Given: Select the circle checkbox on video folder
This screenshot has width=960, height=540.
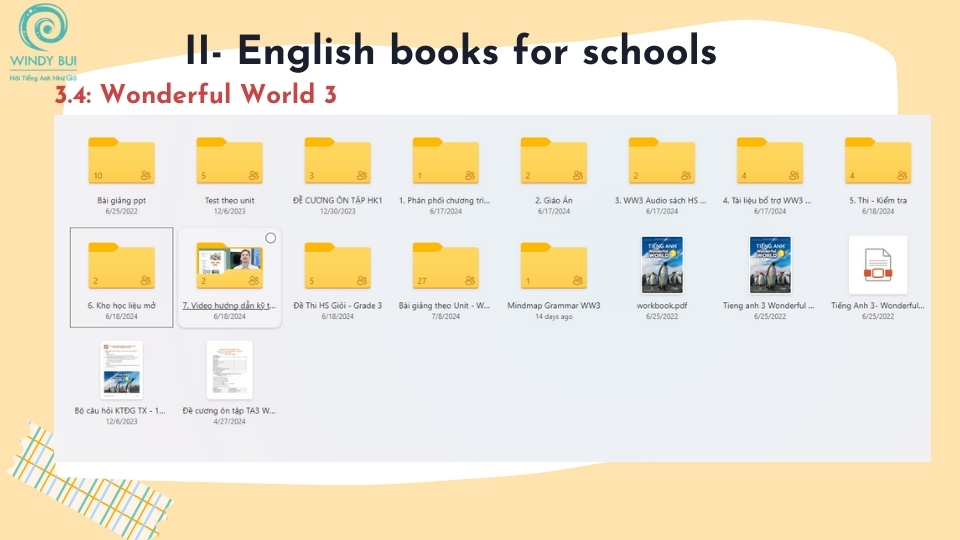Looking at the screenshot, I should [x=271, y=238].
